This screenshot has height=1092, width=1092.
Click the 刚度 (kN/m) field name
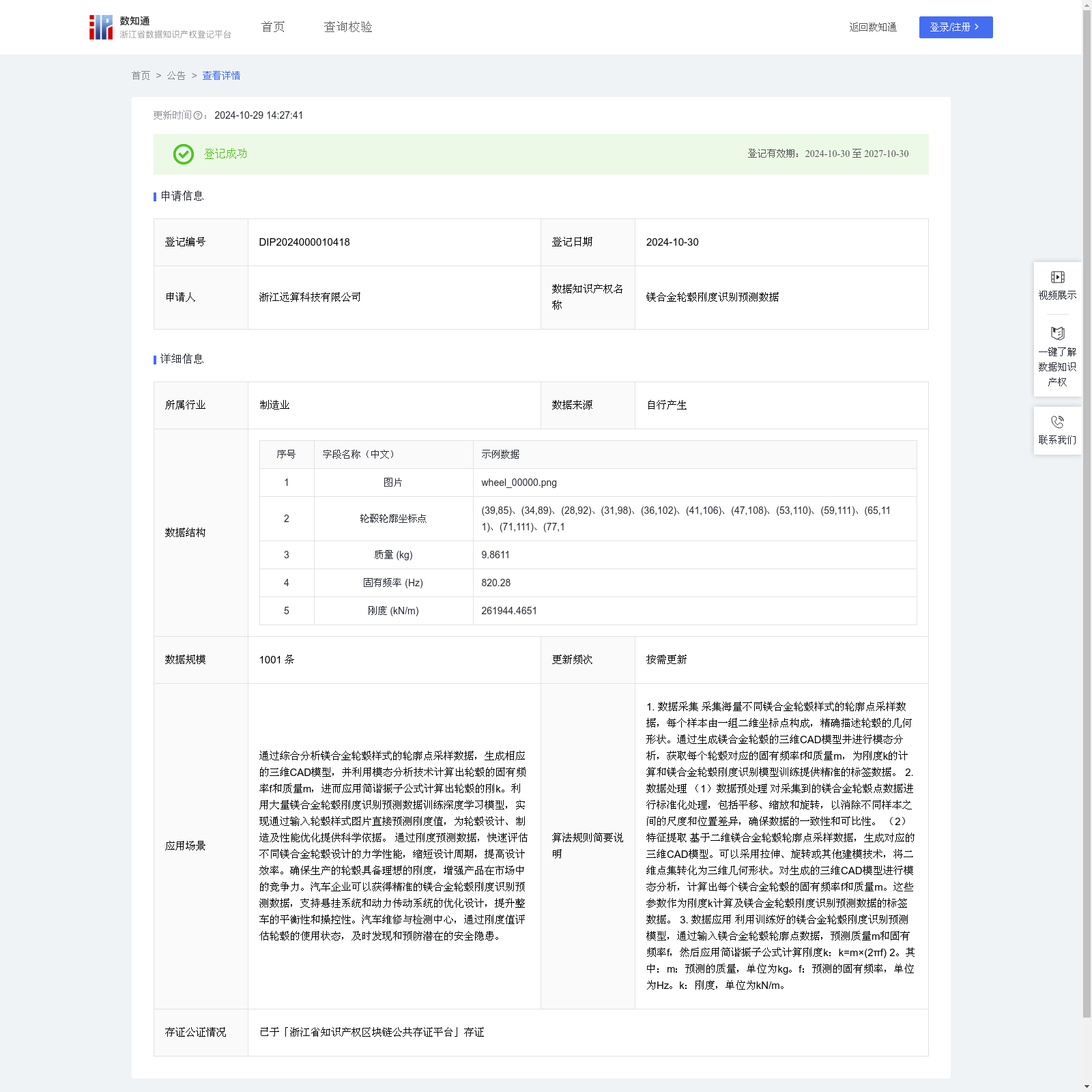tap(393, 611)
